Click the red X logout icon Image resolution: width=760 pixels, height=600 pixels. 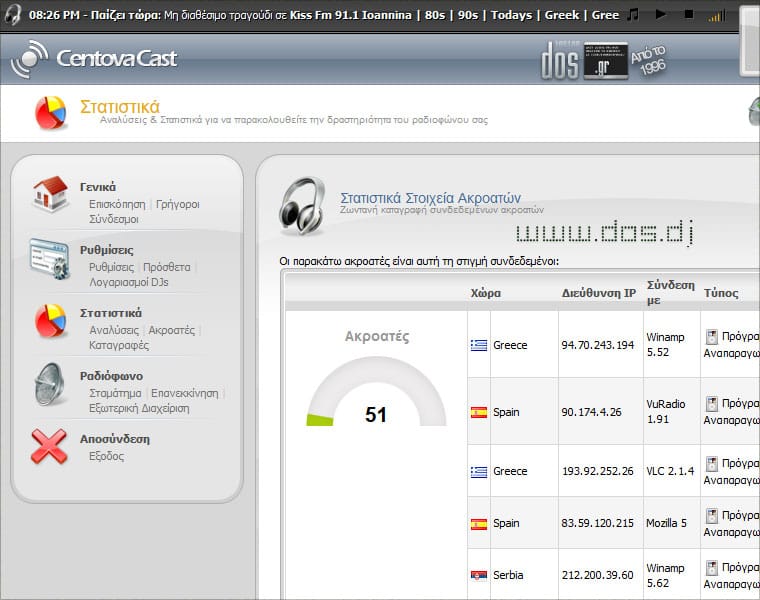49,446
